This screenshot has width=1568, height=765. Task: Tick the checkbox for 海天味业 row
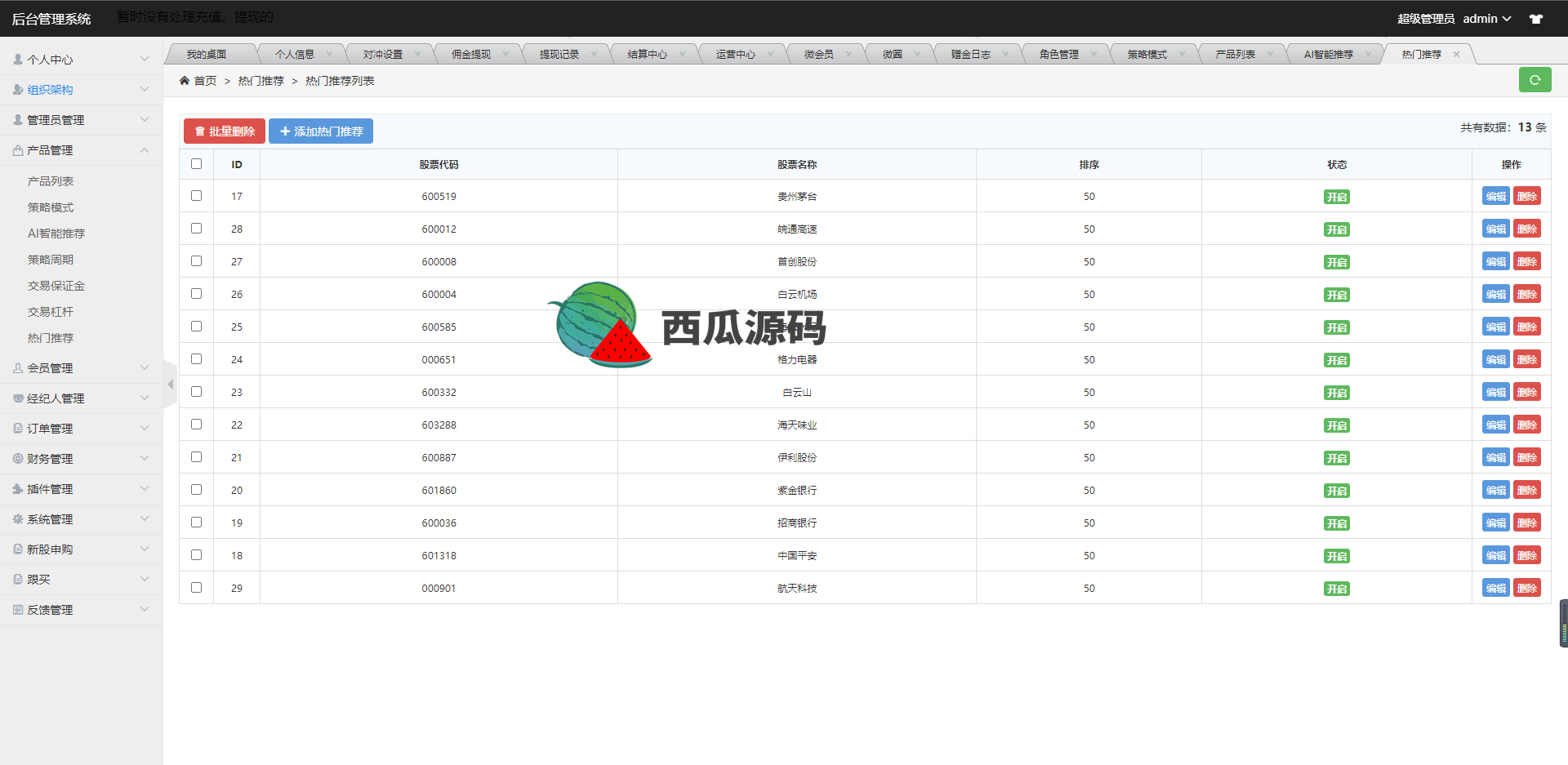coord(196,424)
